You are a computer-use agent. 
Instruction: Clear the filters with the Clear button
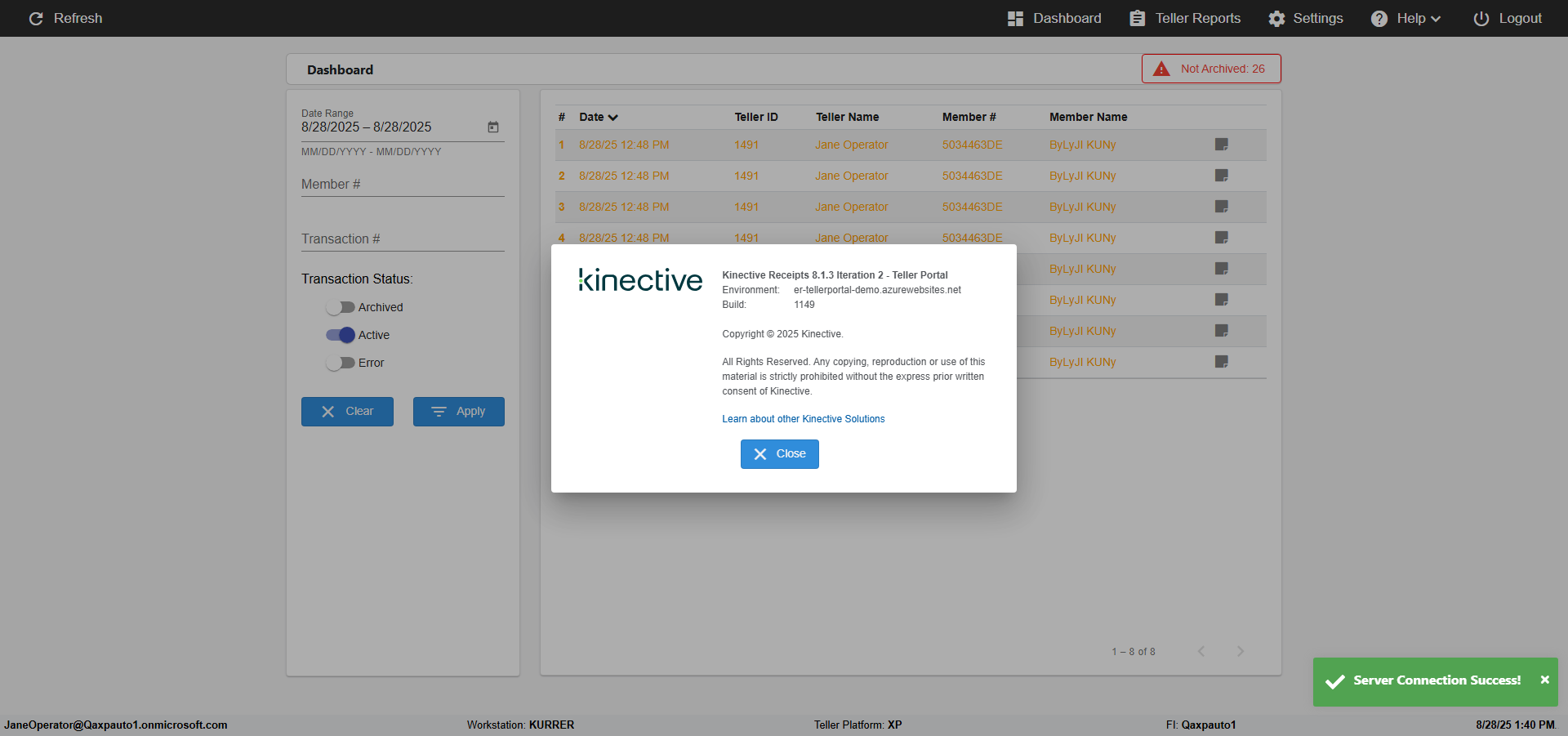[347, 412]
